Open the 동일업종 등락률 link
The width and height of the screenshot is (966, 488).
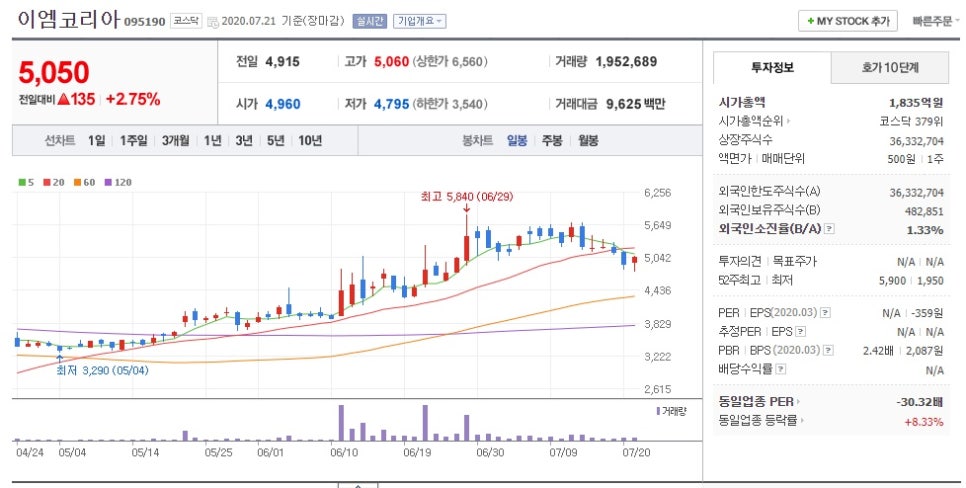[x=761, y=421]
